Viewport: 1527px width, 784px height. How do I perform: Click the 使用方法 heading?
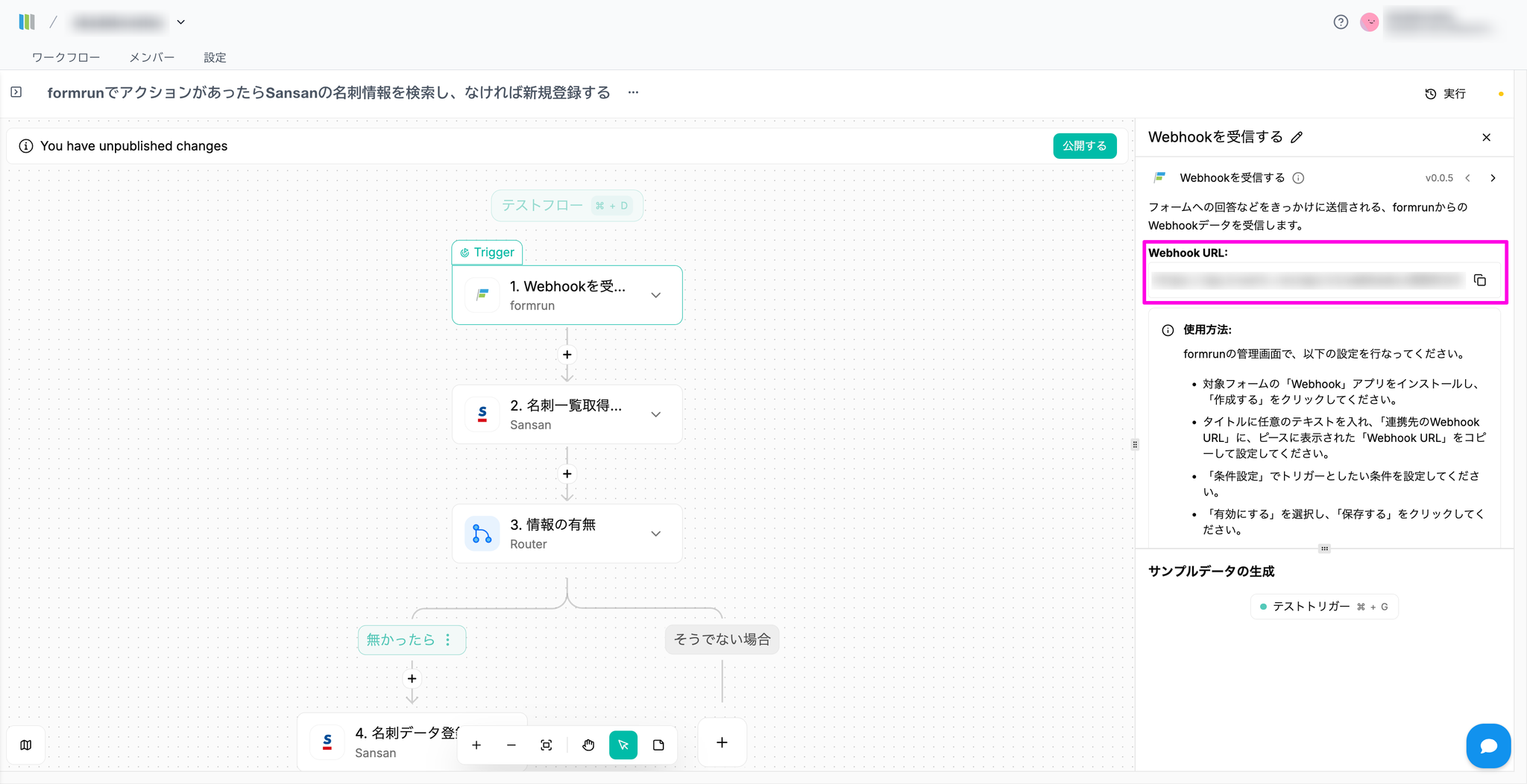pyautogui.click(x=1207, y=329)
